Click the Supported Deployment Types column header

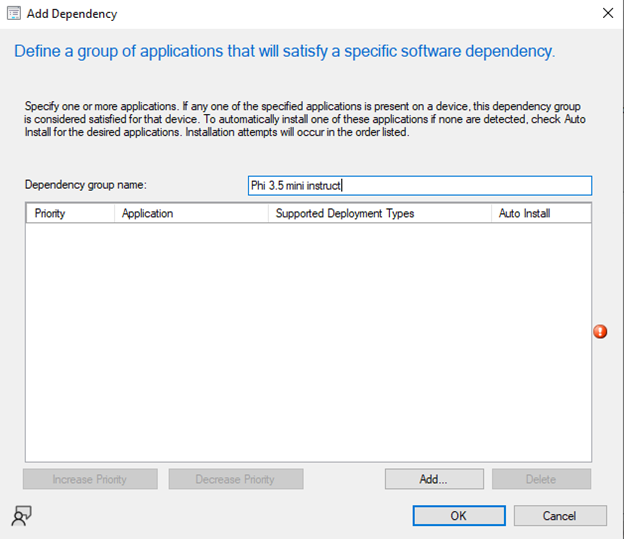pyautogui.click(x=344, y=213)
